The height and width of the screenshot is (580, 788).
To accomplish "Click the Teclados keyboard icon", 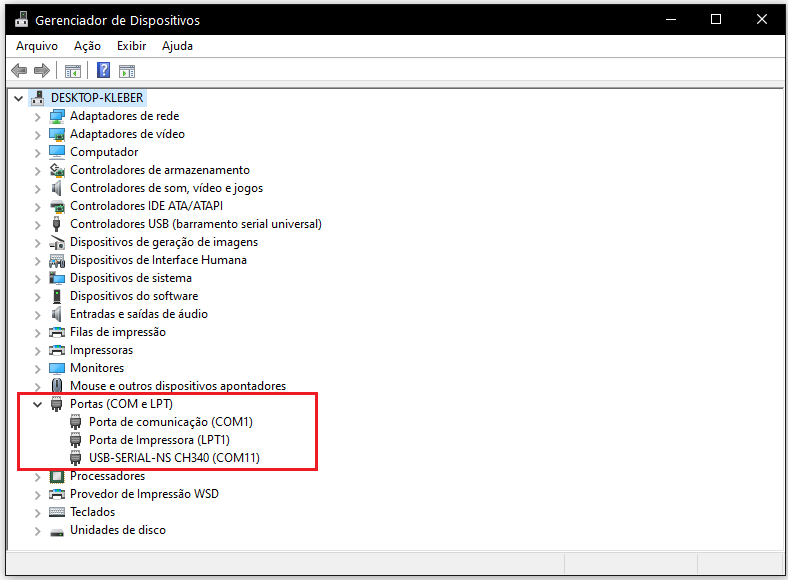I will coord(57,512).
